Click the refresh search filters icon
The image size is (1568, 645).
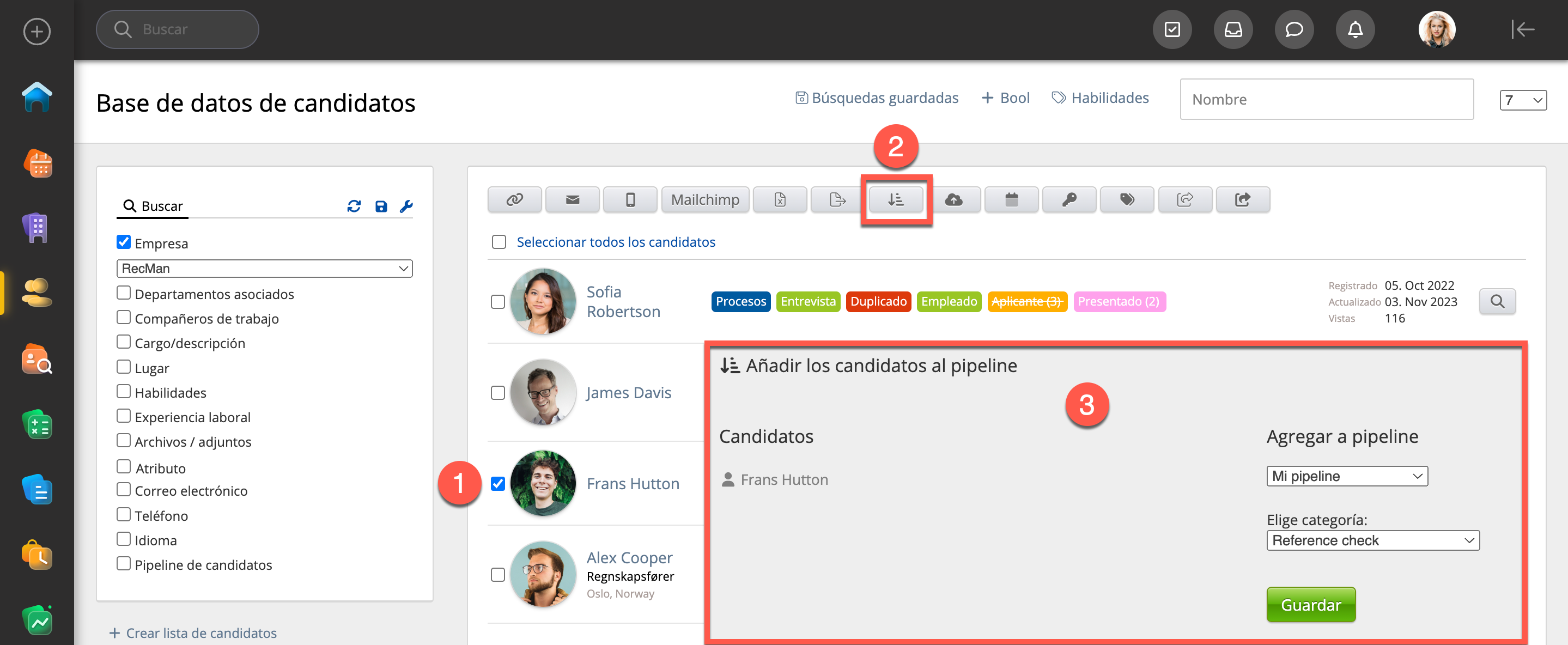pos(354,206)
